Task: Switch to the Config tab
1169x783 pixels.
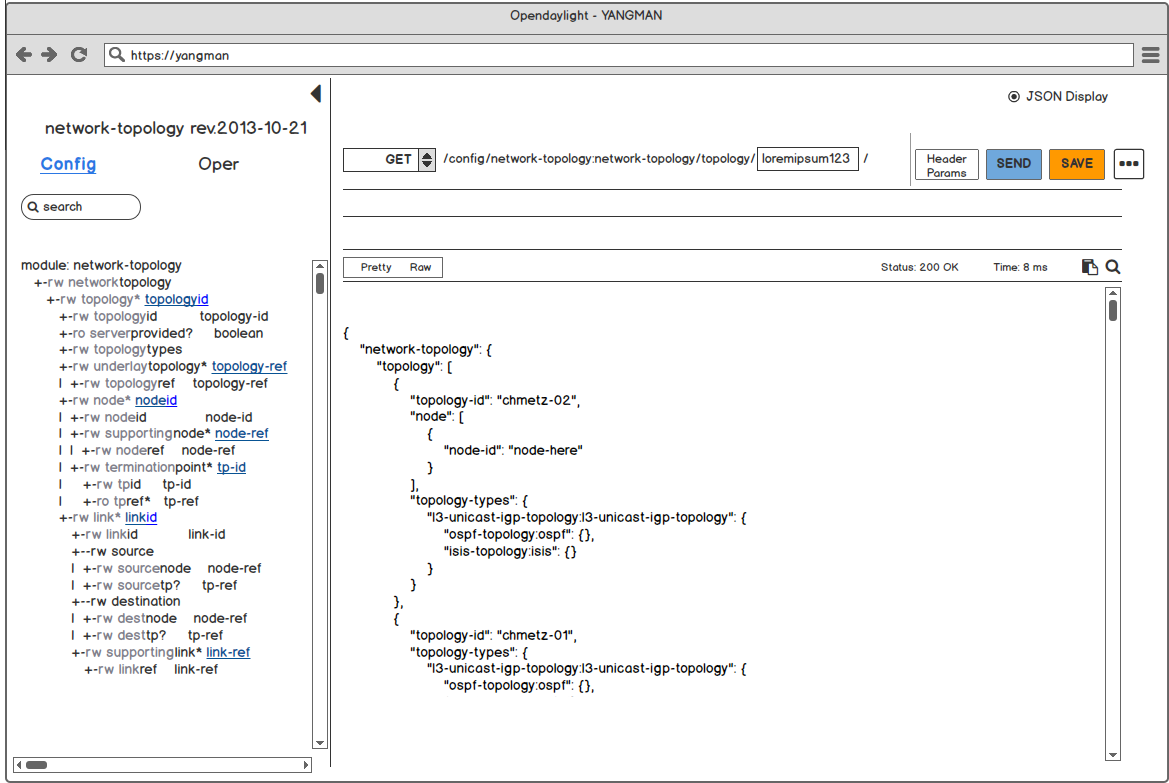Action: click(68, 164)
